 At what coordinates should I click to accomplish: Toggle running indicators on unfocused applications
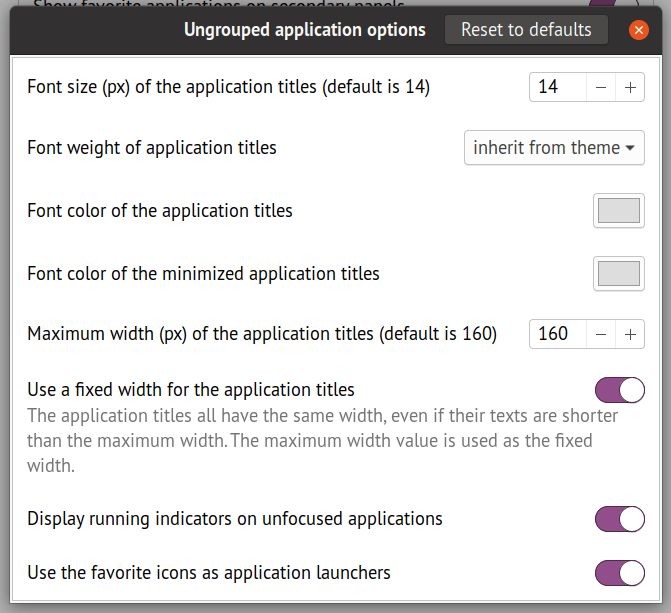click(620, 519)
